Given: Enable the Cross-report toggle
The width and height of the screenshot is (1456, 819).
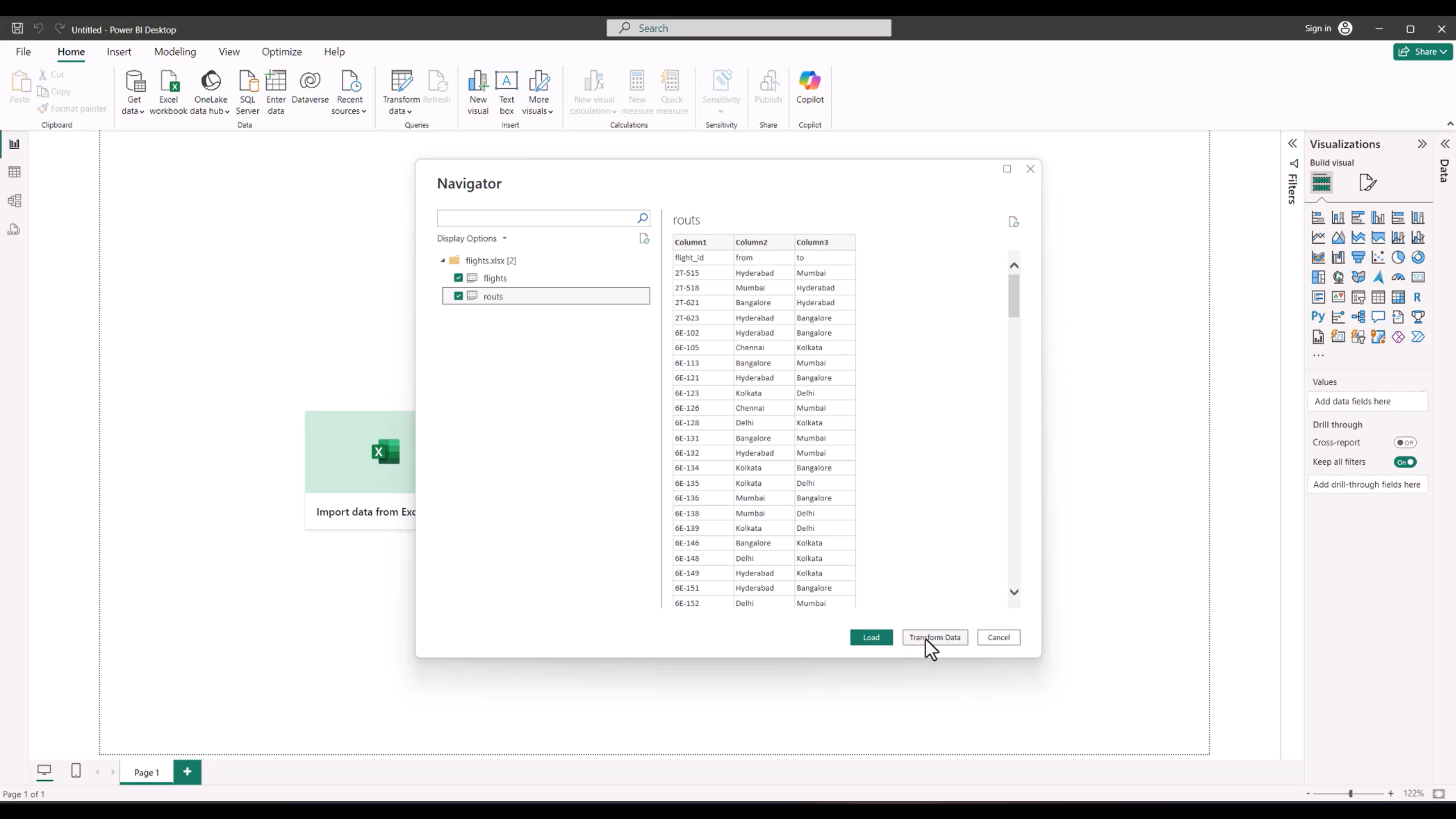Looking at the screenshot, I should click(1405, 443).
